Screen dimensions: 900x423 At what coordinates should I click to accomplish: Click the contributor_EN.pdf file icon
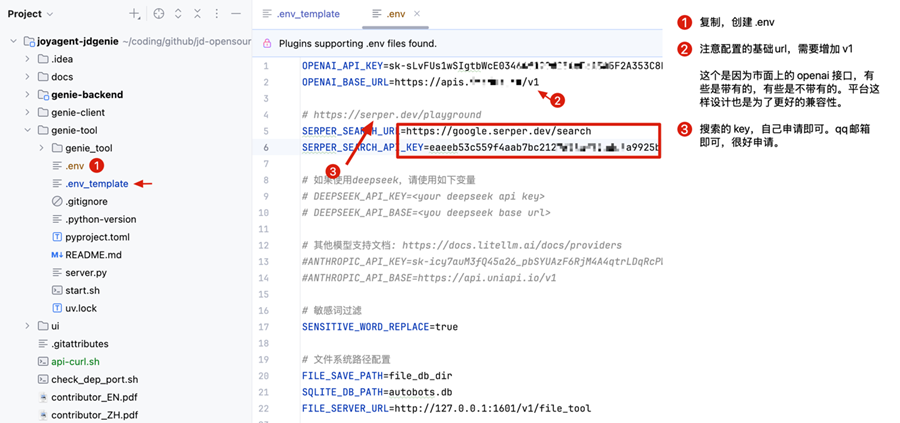(42, 397)
